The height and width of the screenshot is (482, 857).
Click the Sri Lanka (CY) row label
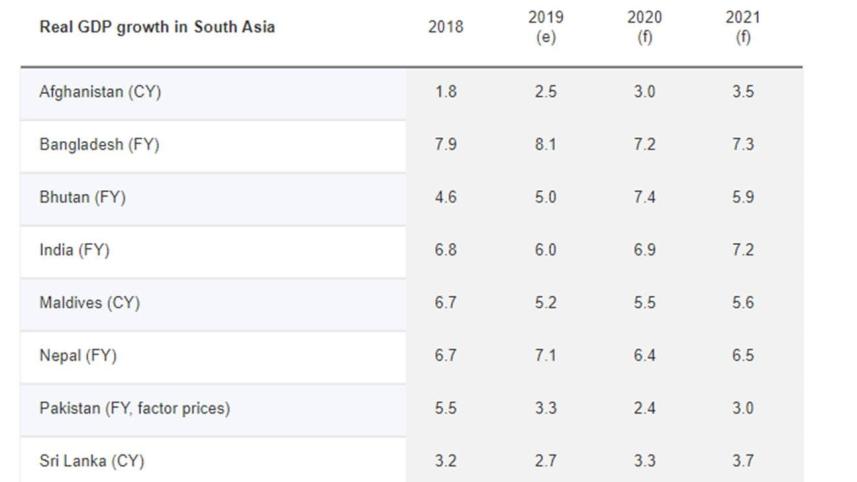tap(92, 461)
